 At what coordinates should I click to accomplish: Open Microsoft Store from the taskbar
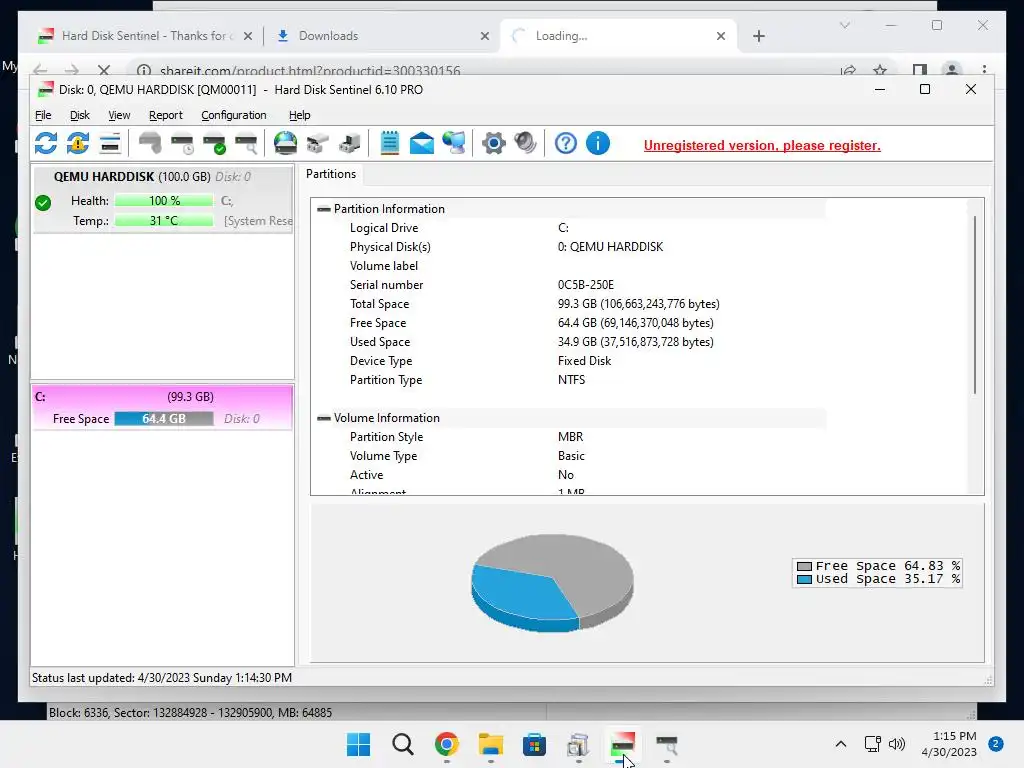coord(534,744)
